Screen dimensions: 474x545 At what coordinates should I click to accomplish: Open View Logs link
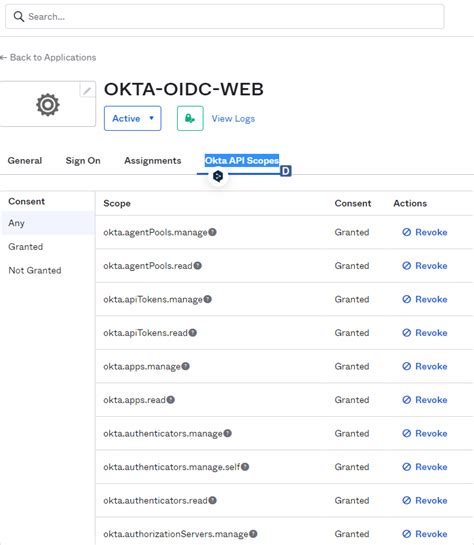click(x=234, y=119)
